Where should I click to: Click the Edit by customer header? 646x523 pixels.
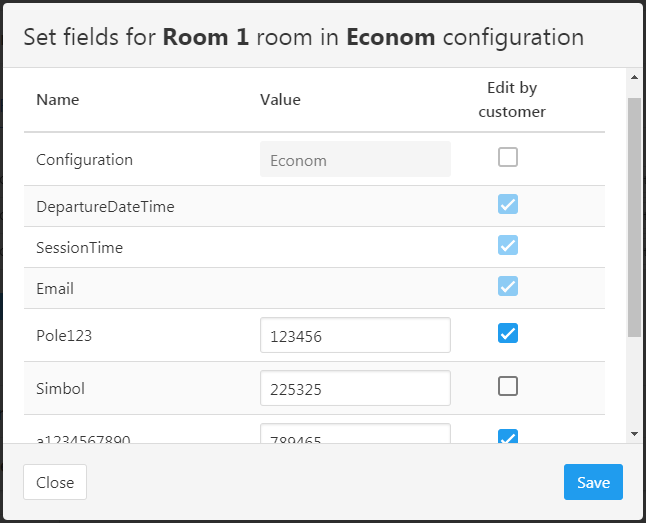[x=512, y=100]
